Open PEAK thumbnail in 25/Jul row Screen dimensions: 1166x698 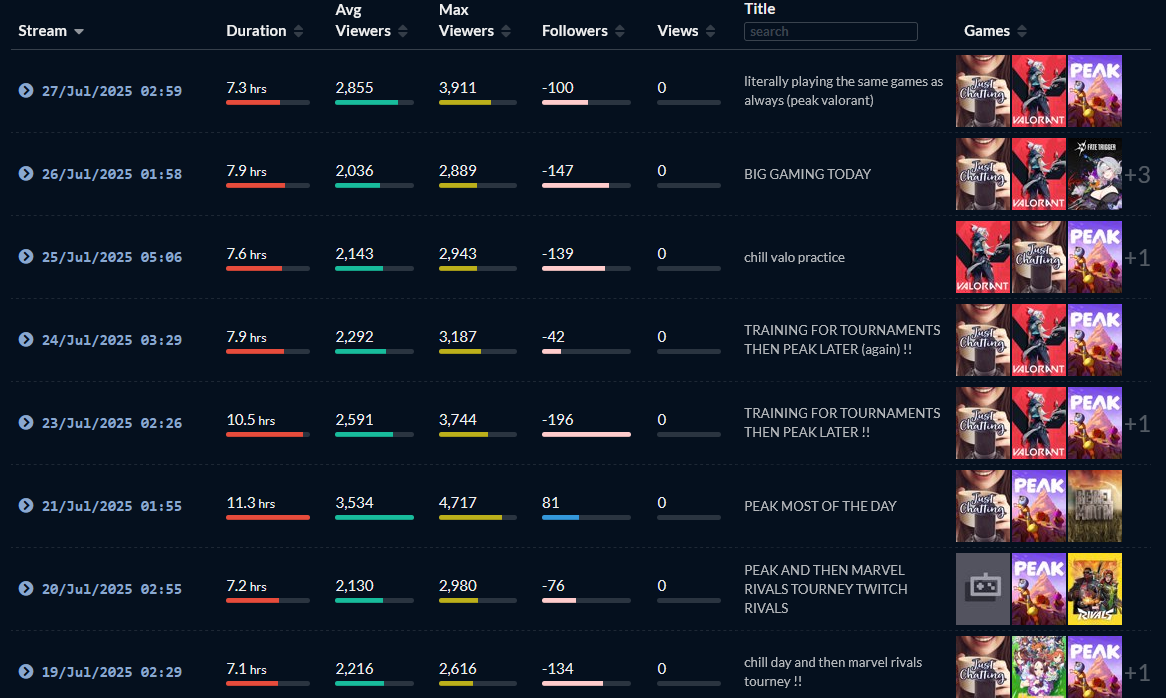[1095, 256]
